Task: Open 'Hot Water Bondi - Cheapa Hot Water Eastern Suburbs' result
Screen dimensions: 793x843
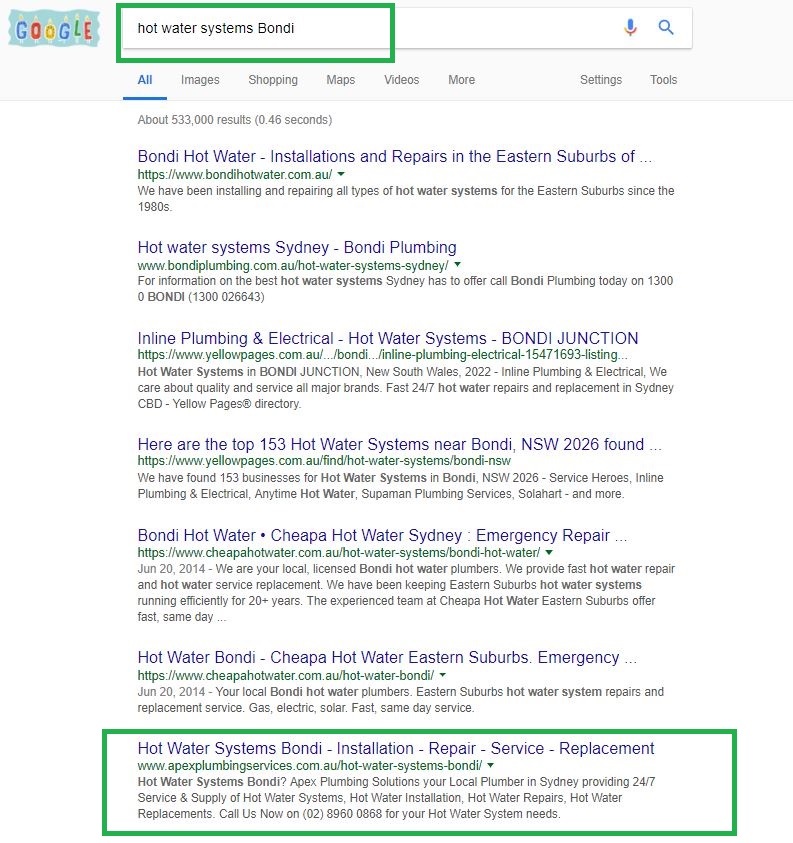Action: (x=387, y=658)
